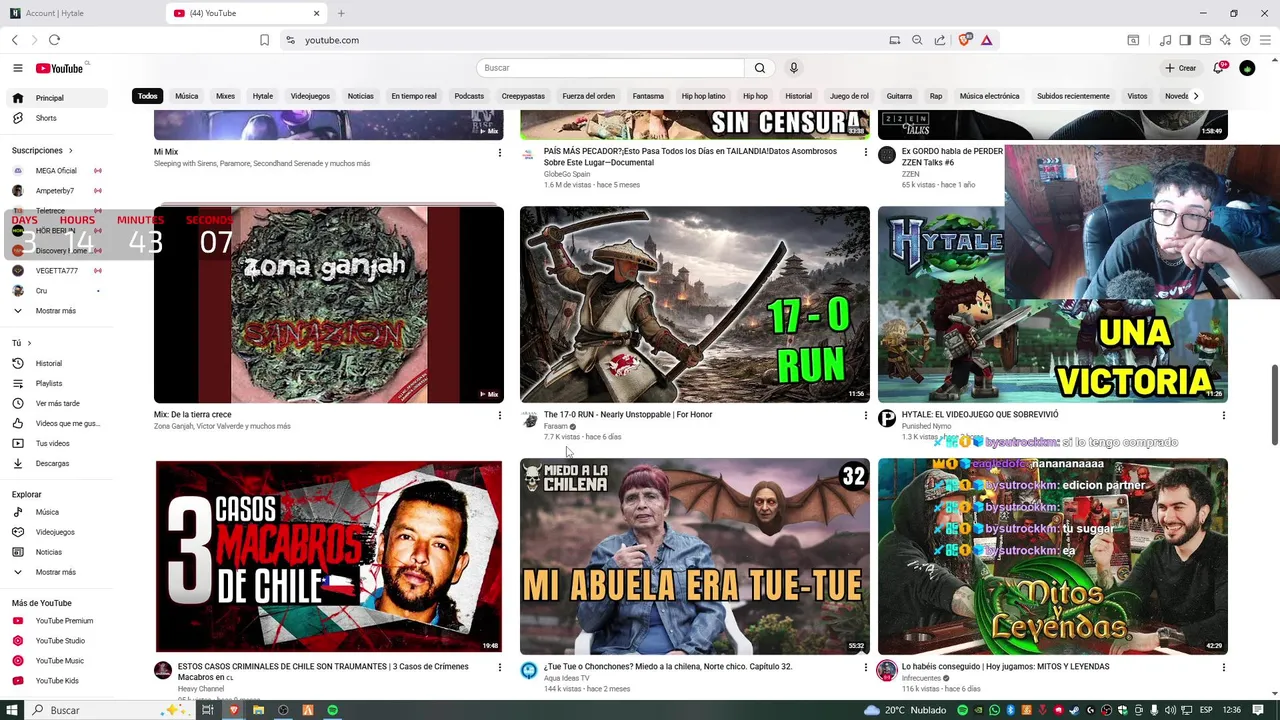Select the Podcasts filter chip

click(x=469, y=96)
